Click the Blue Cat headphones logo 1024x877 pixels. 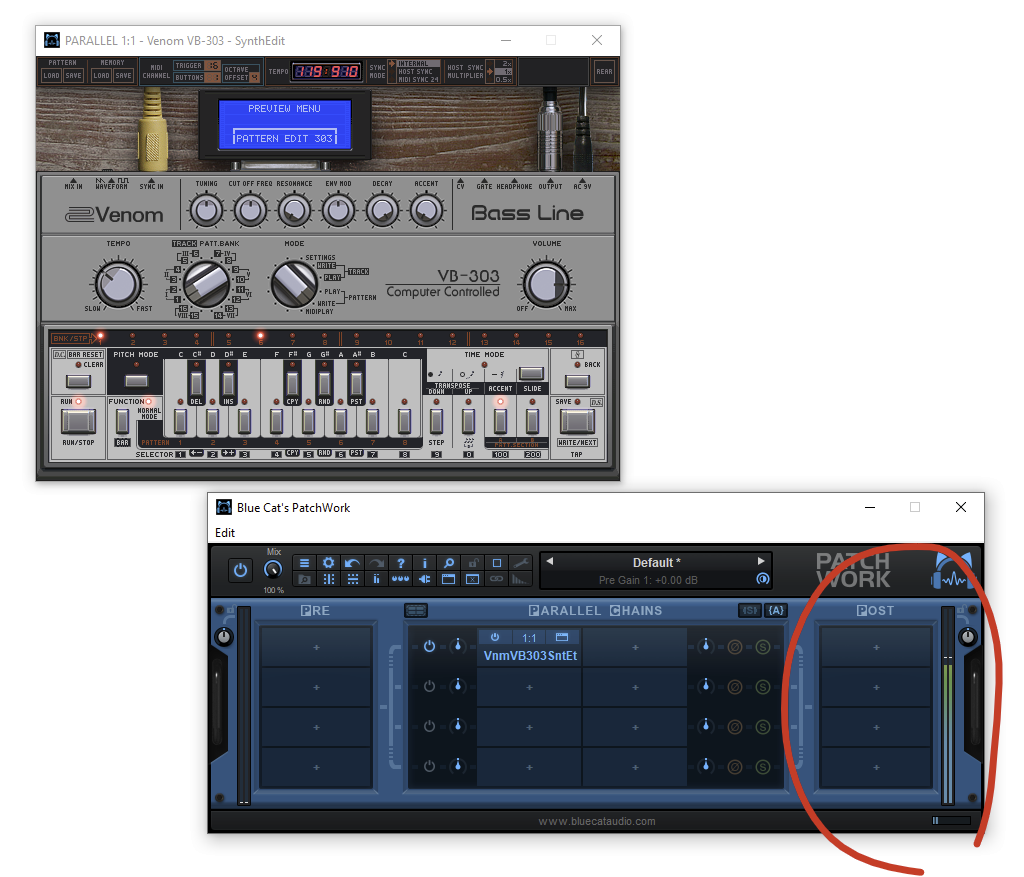pos(952,570)
